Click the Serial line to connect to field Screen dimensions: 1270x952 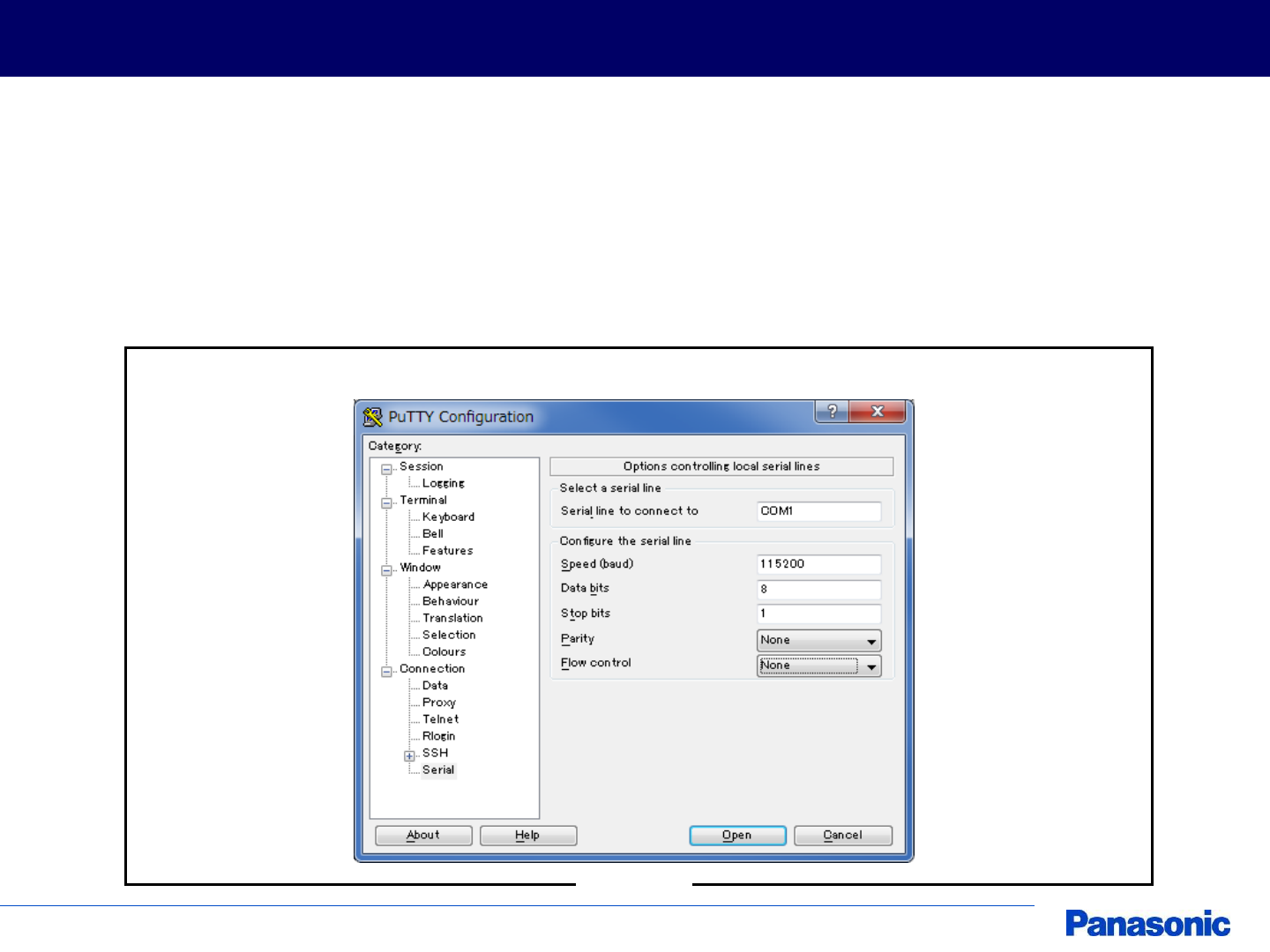[x=819, y=511]
